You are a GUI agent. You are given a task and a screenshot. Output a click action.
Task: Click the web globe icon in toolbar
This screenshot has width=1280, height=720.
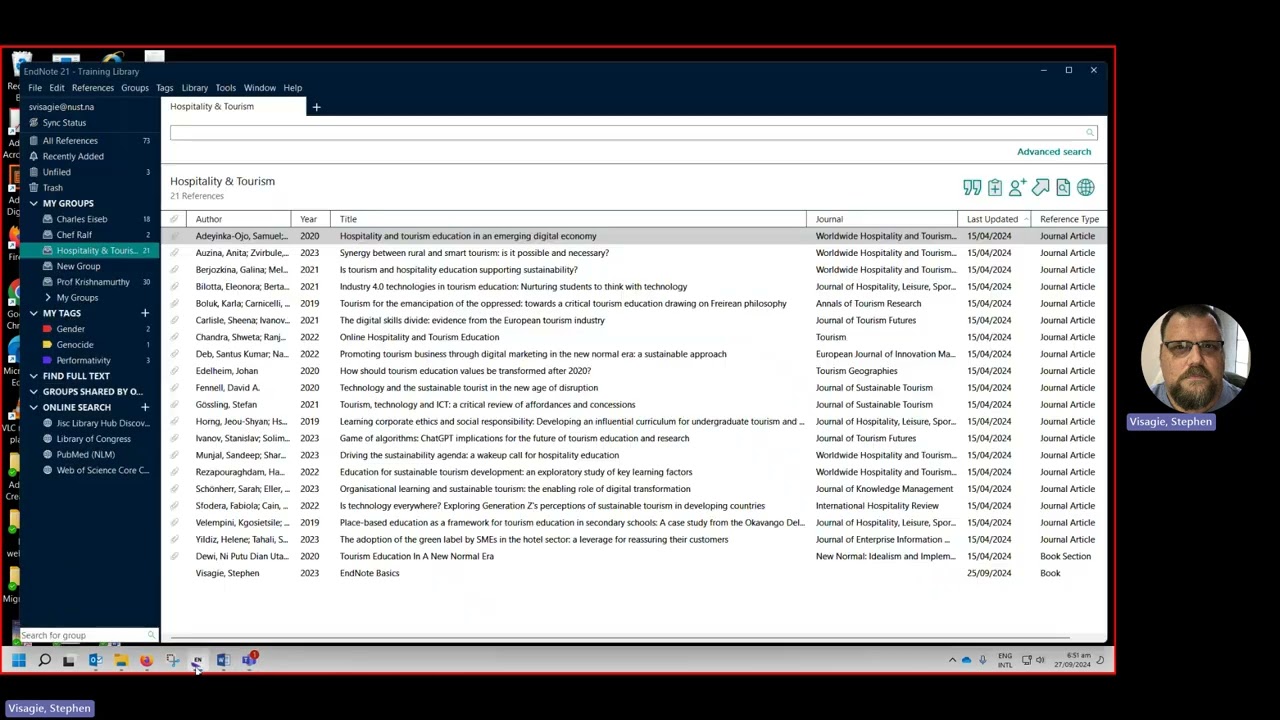(x=1086, y=188)
